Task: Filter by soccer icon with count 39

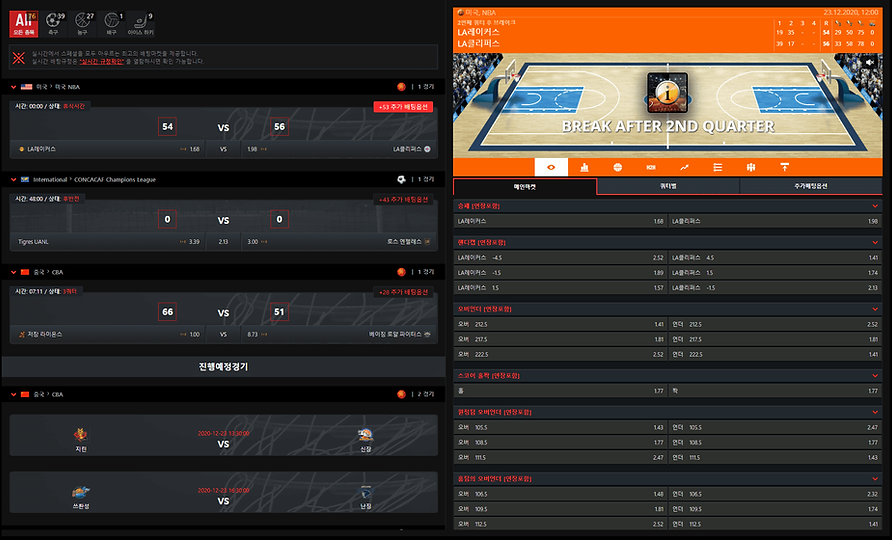Action: click(x=53, y=24)
